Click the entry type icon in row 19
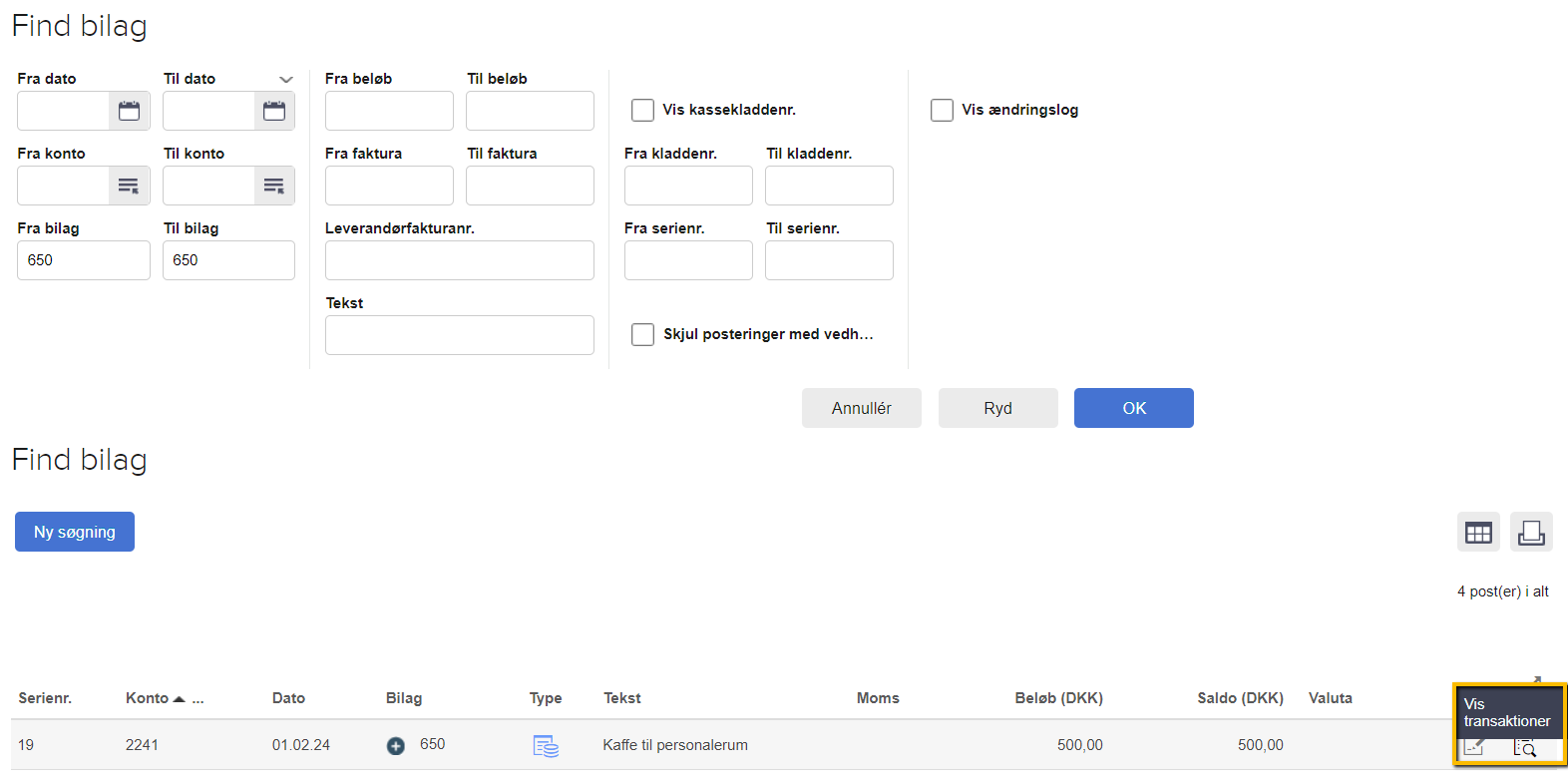This screenshot has width=1568, height=783. pos(546,746)
